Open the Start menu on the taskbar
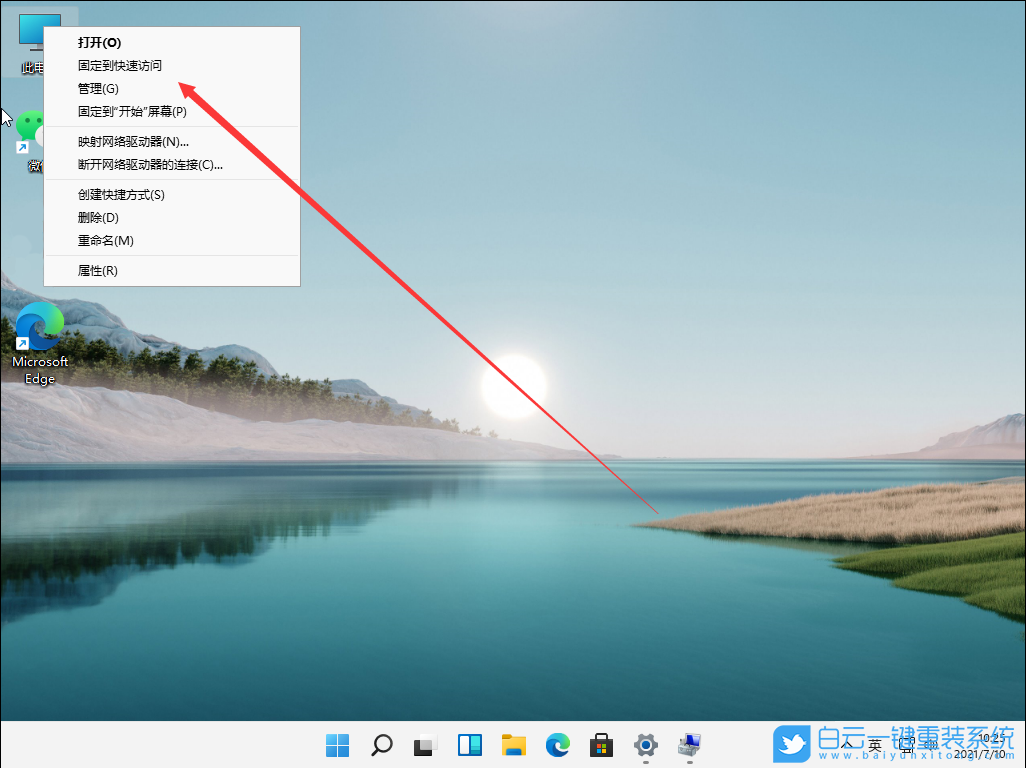 click(x=337, y=746)
